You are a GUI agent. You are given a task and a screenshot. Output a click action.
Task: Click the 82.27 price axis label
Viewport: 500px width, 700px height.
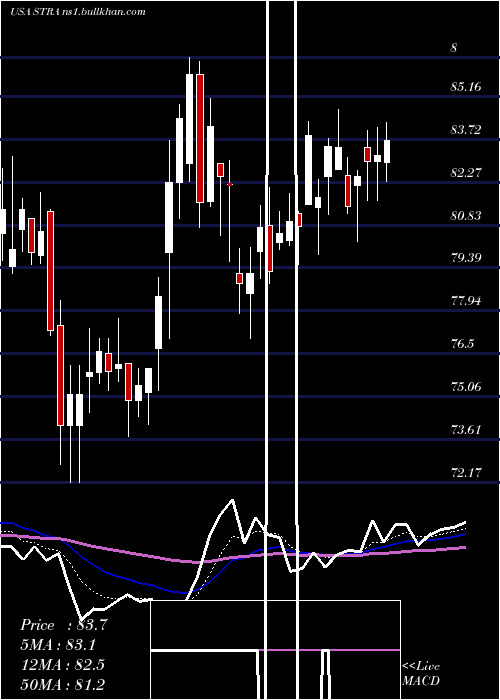point(466,173)
